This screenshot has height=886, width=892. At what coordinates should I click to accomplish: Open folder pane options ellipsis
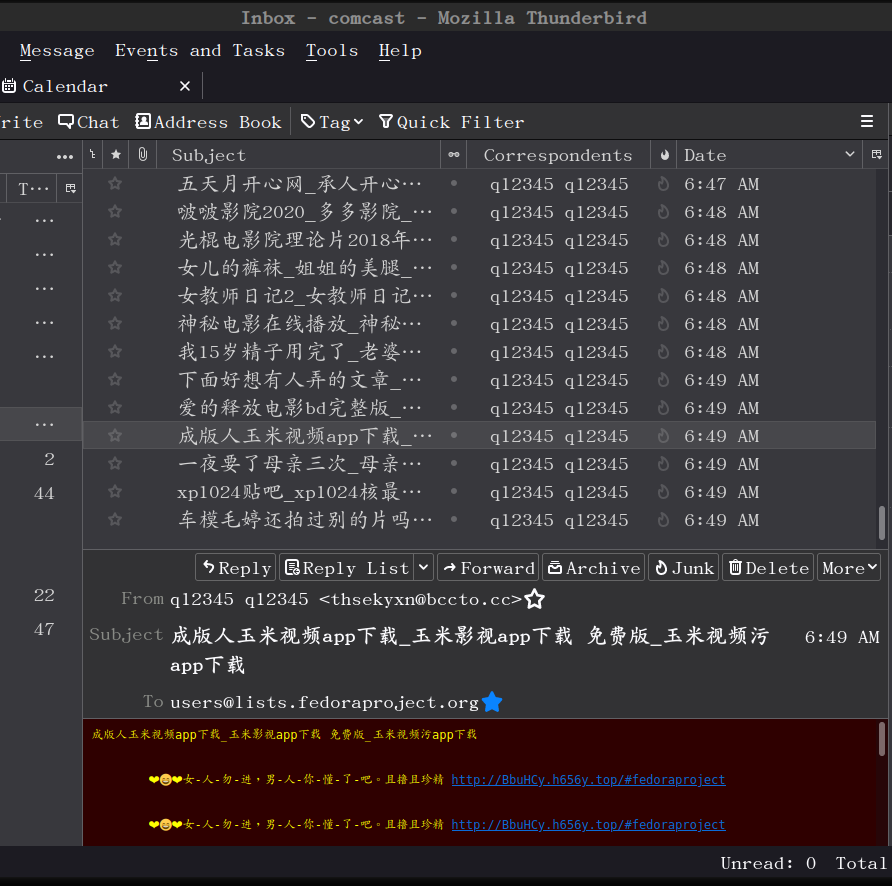[65, 156]
